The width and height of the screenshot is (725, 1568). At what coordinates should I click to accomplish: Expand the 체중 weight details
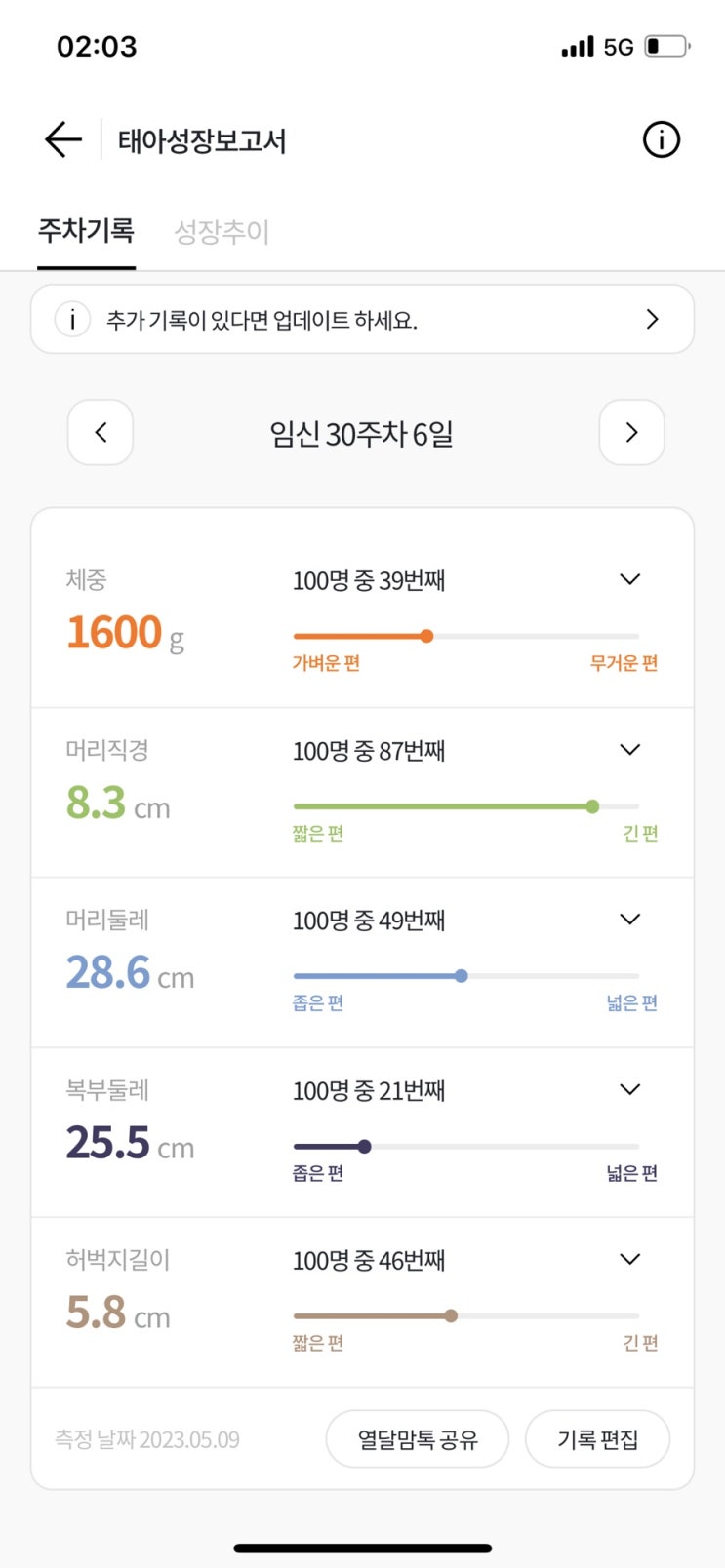tap(630, 579)
